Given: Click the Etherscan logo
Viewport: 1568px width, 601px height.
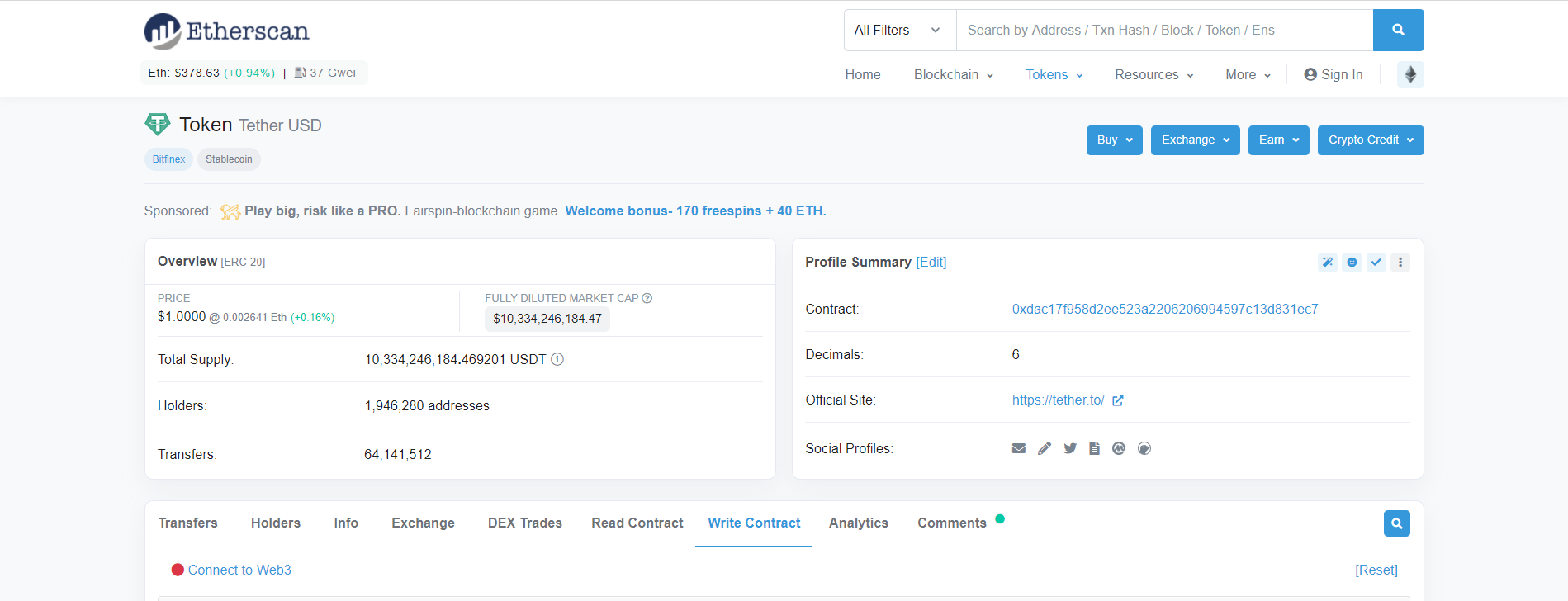Looking at the screenshot, I should [x=227, y=31].
